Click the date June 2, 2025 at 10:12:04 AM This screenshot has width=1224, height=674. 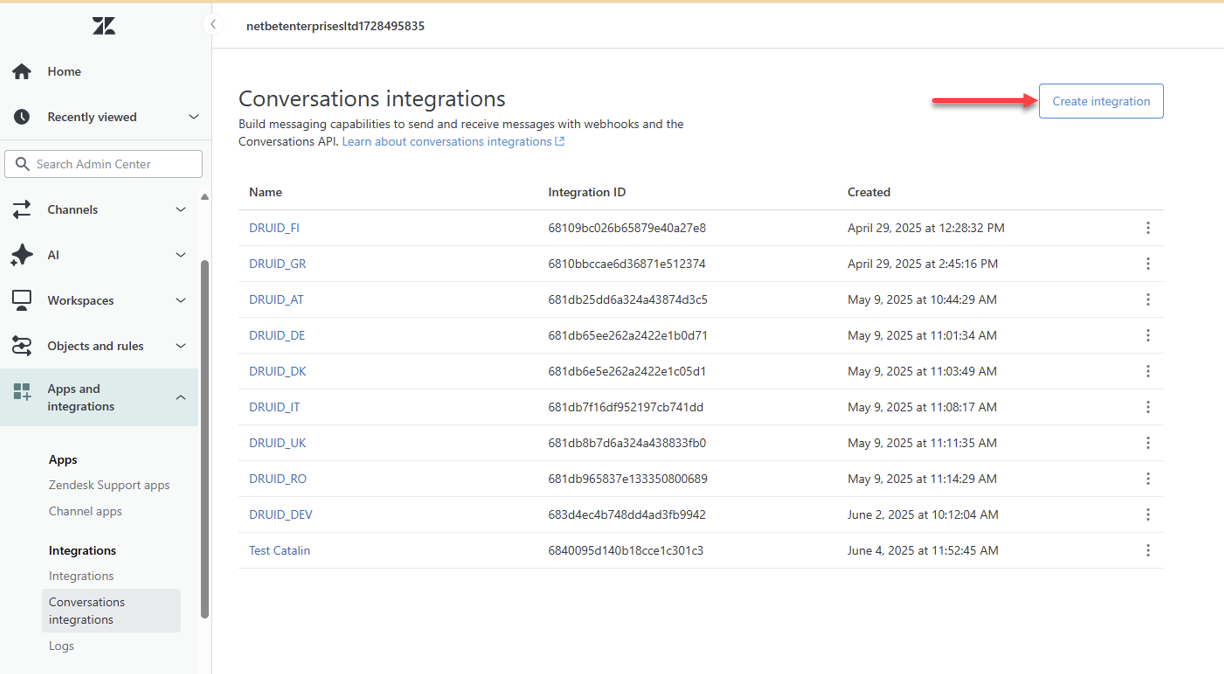click(x=923, y=515)
